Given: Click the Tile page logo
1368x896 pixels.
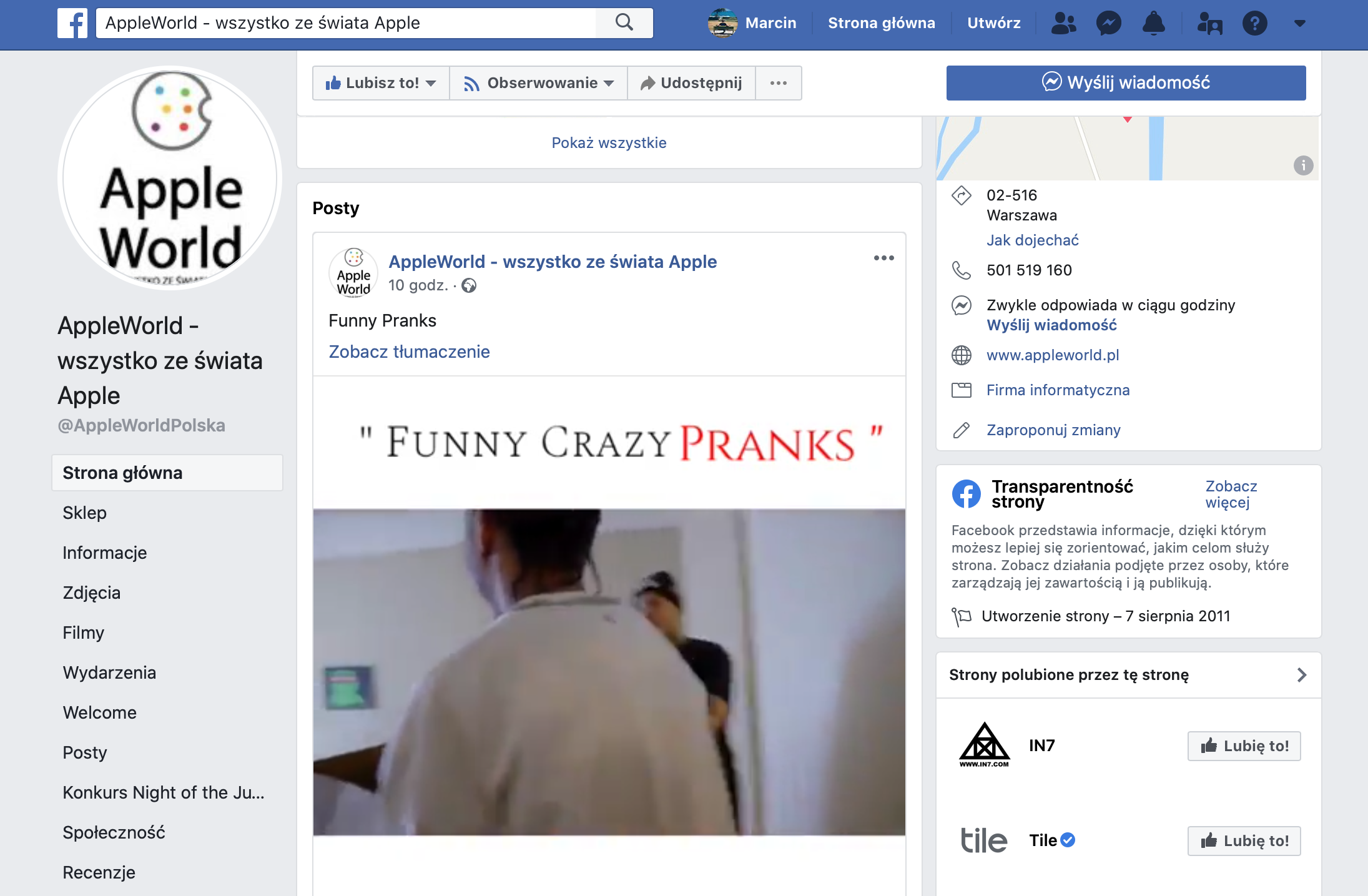Looking at the screenshot, I should click(984, 840).
